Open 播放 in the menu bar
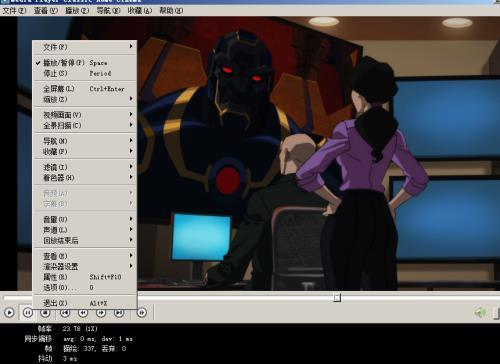 [x=77, y=11]
